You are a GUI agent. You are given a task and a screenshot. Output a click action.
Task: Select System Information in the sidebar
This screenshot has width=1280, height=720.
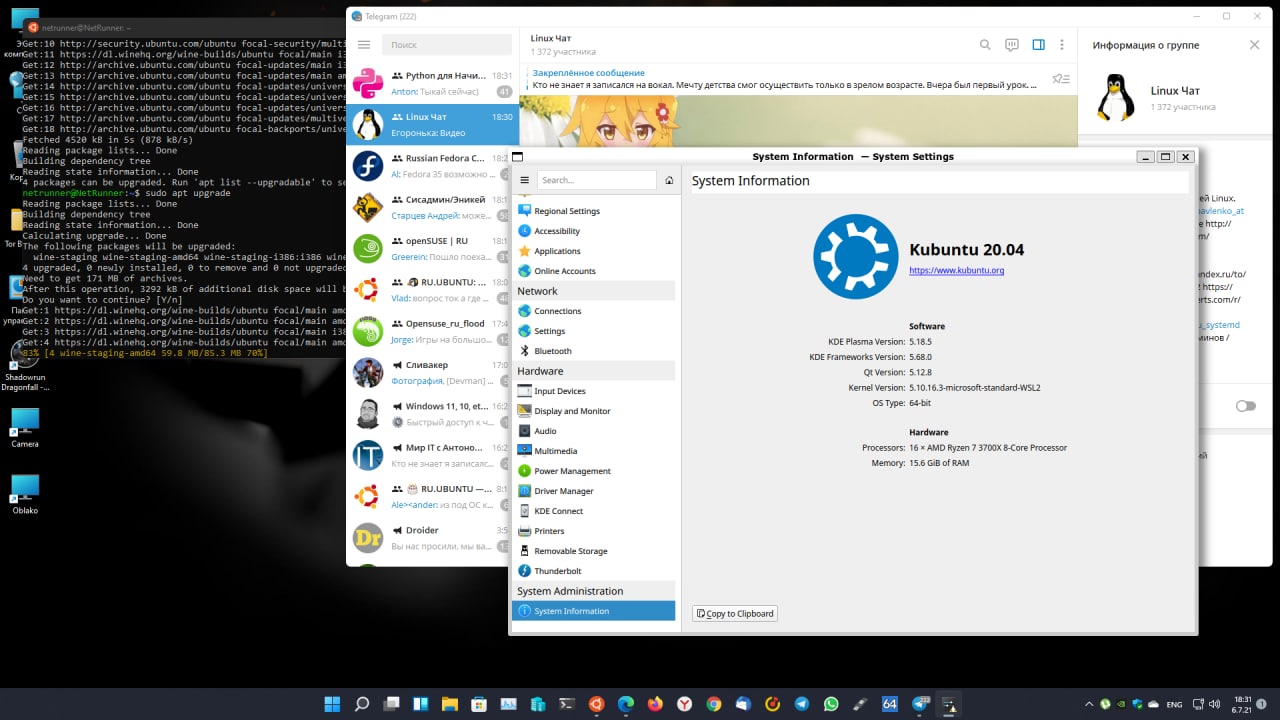click(x=594, y=611)
